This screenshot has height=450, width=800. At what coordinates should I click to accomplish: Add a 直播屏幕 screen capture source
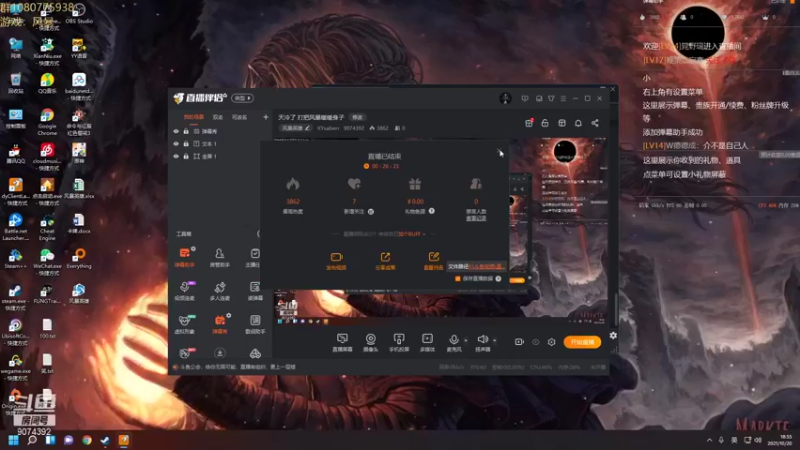(x=342, y=342)
